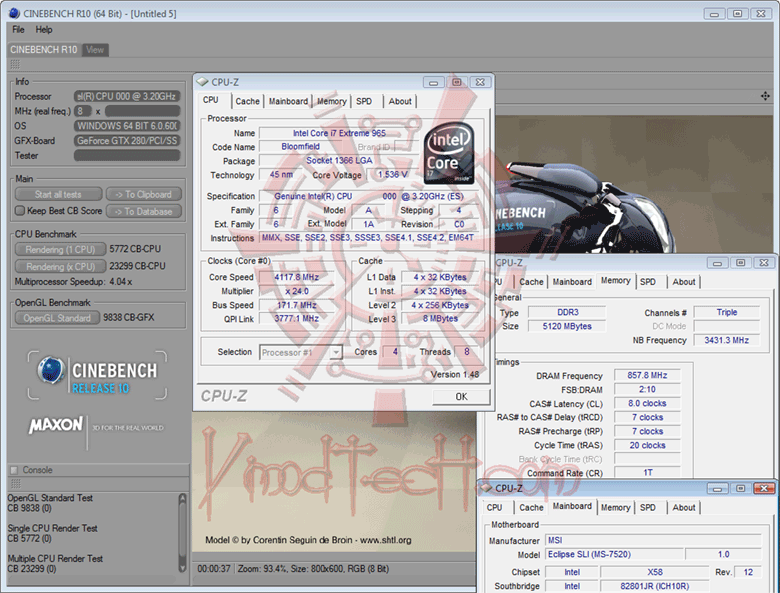Switch to the CINEBENCH R10 tab
This screenshot has height=593, width=780.
(44, 49)
